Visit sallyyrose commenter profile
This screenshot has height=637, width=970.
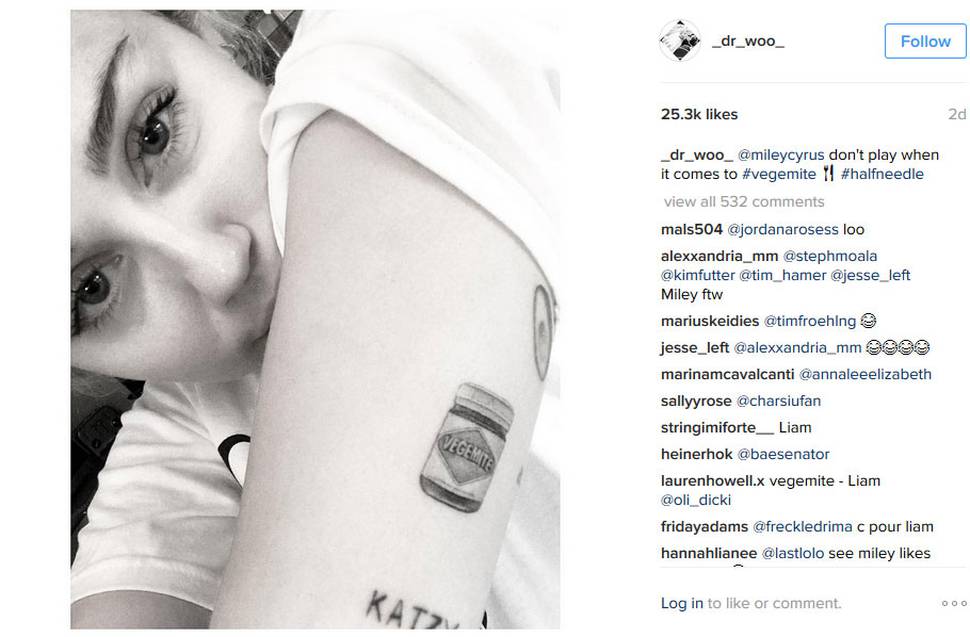(x=696, y=401)
